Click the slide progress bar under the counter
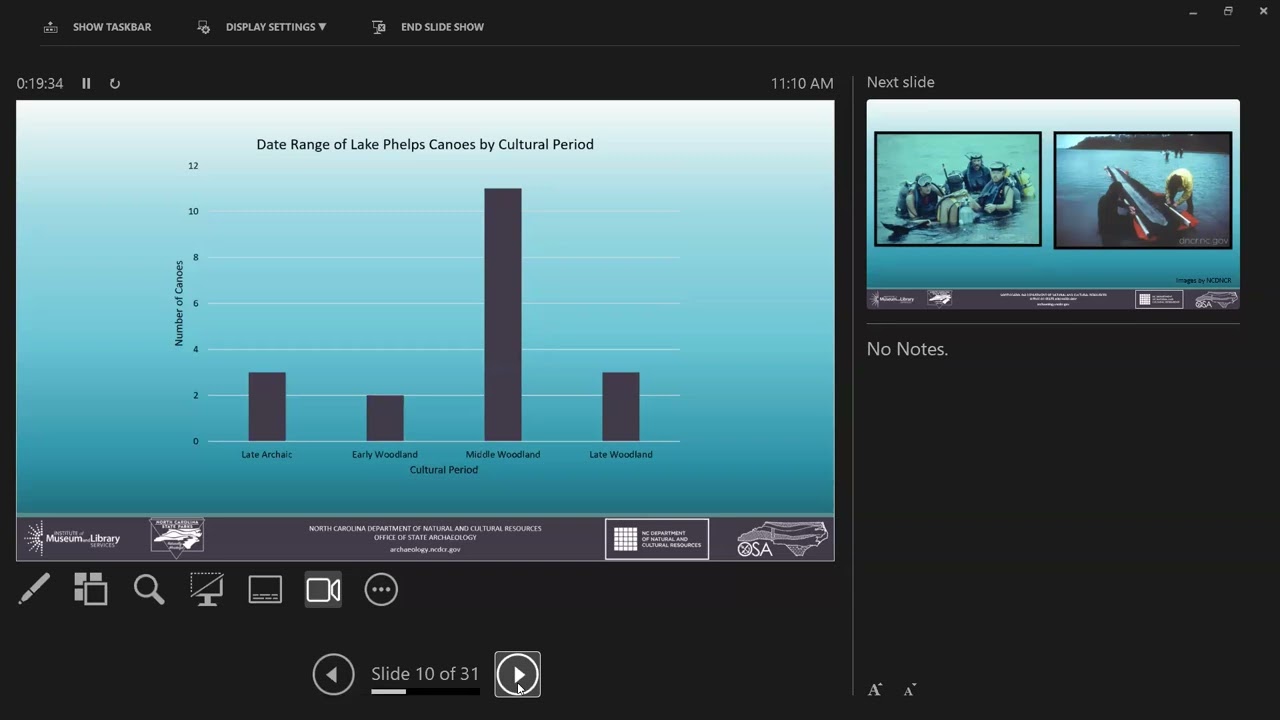Image resolution: width=1280 pixels, height=720 pixels. pos(425,691)
